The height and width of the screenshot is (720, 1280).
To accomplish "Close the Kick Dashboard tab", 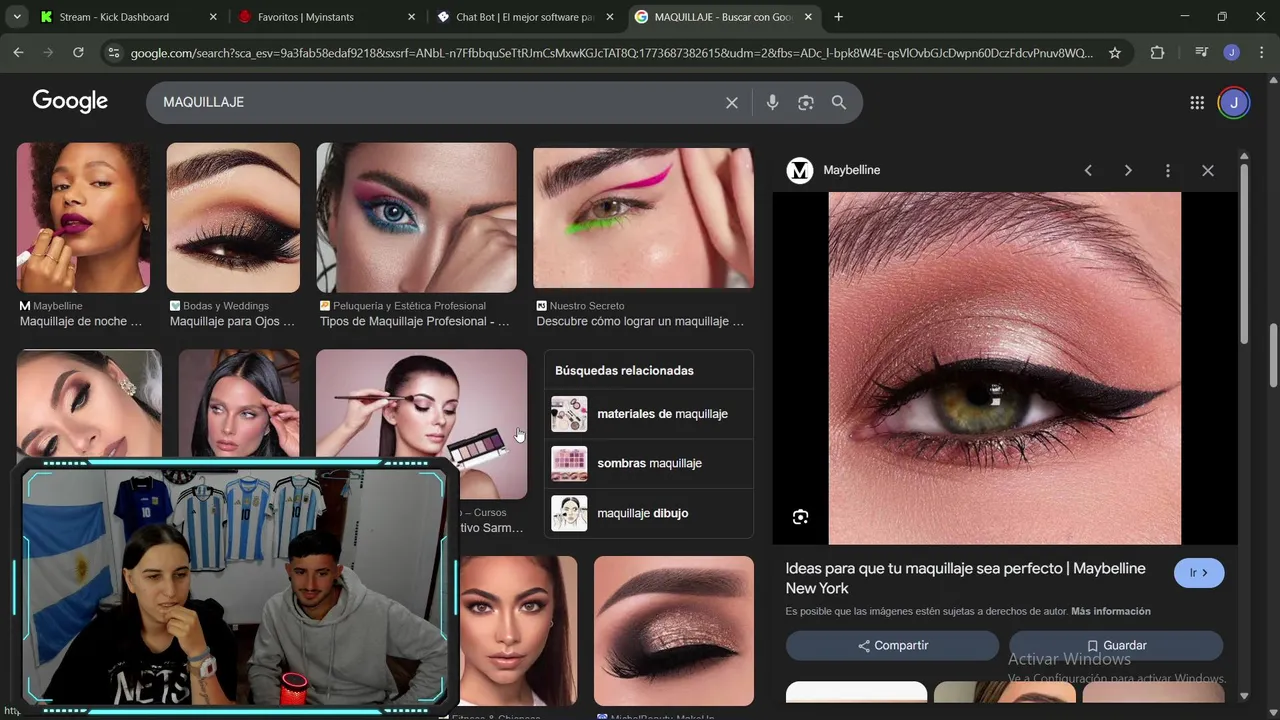I will tap(213, 17).
